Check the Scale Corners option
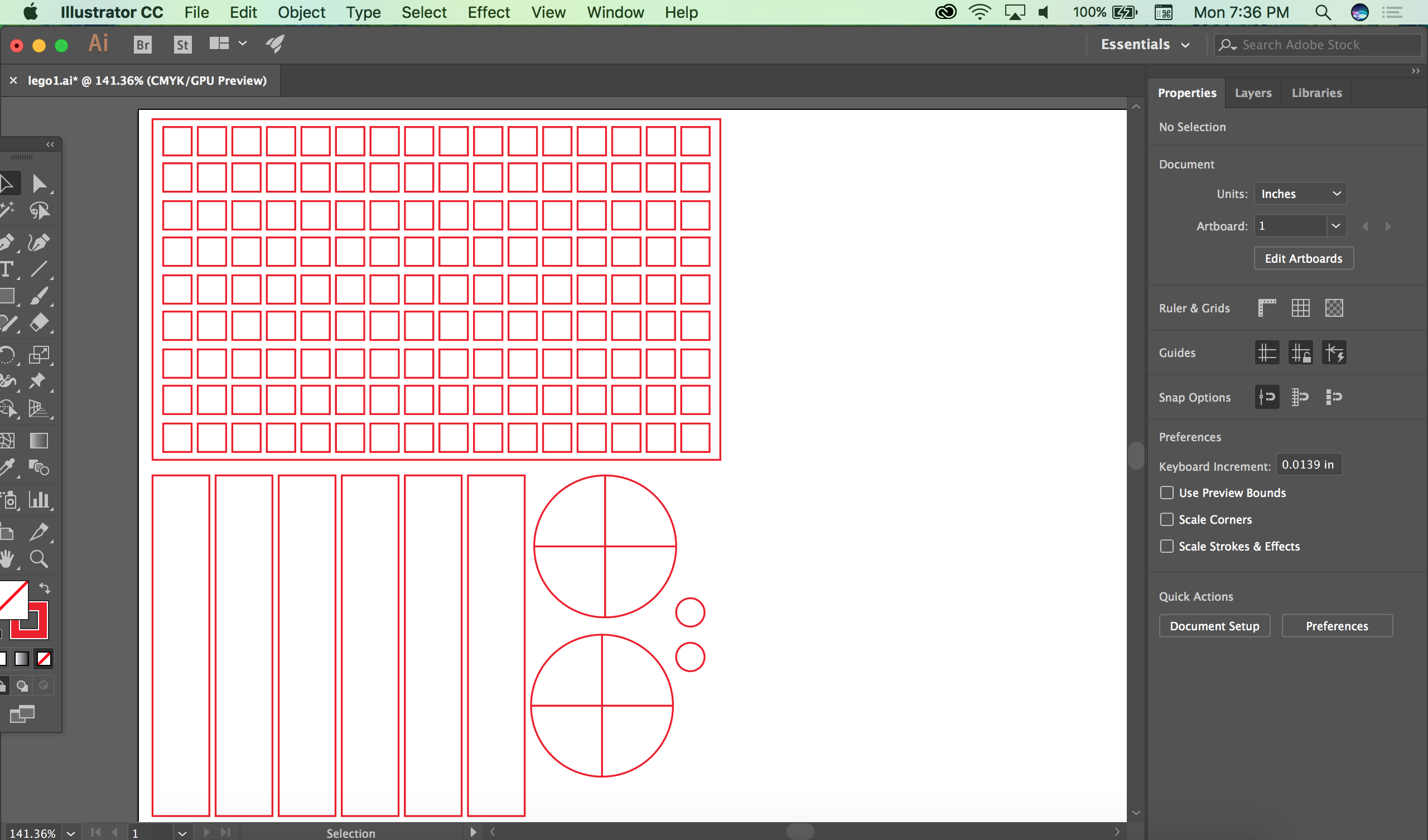Screen dimensions: 1428x840 pyautogui.click(x=1166, y=519)
